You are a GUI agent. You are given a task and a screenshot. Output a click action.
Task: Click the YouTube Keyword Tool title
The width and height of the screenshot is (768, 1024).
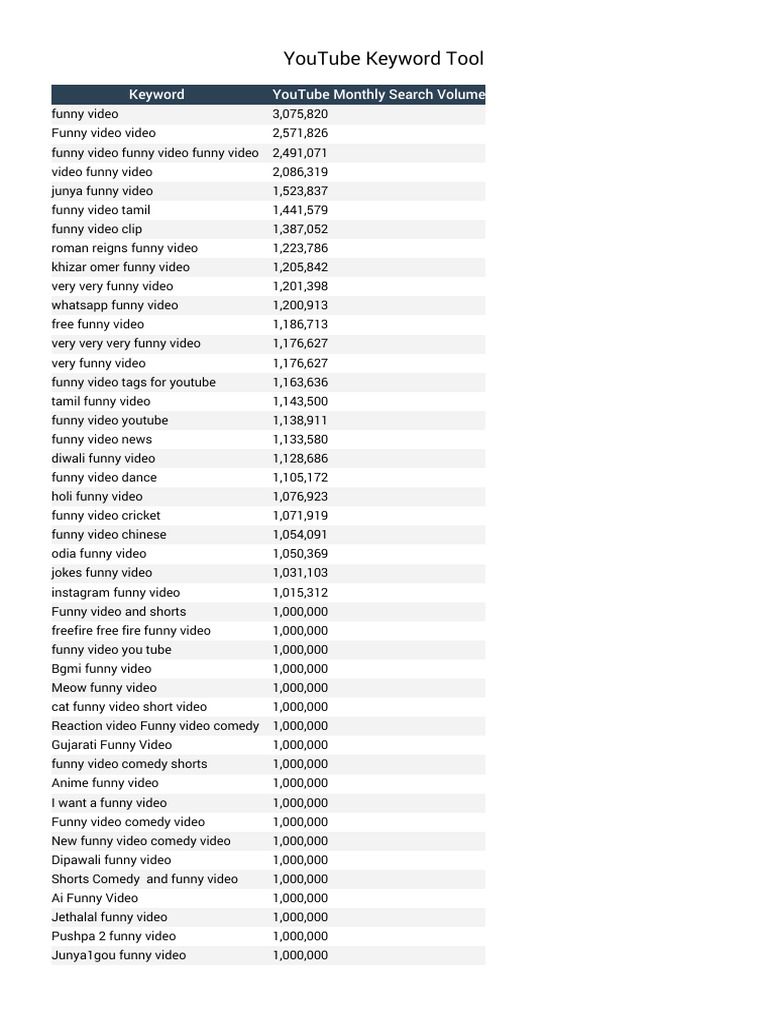tap(383, 59)
